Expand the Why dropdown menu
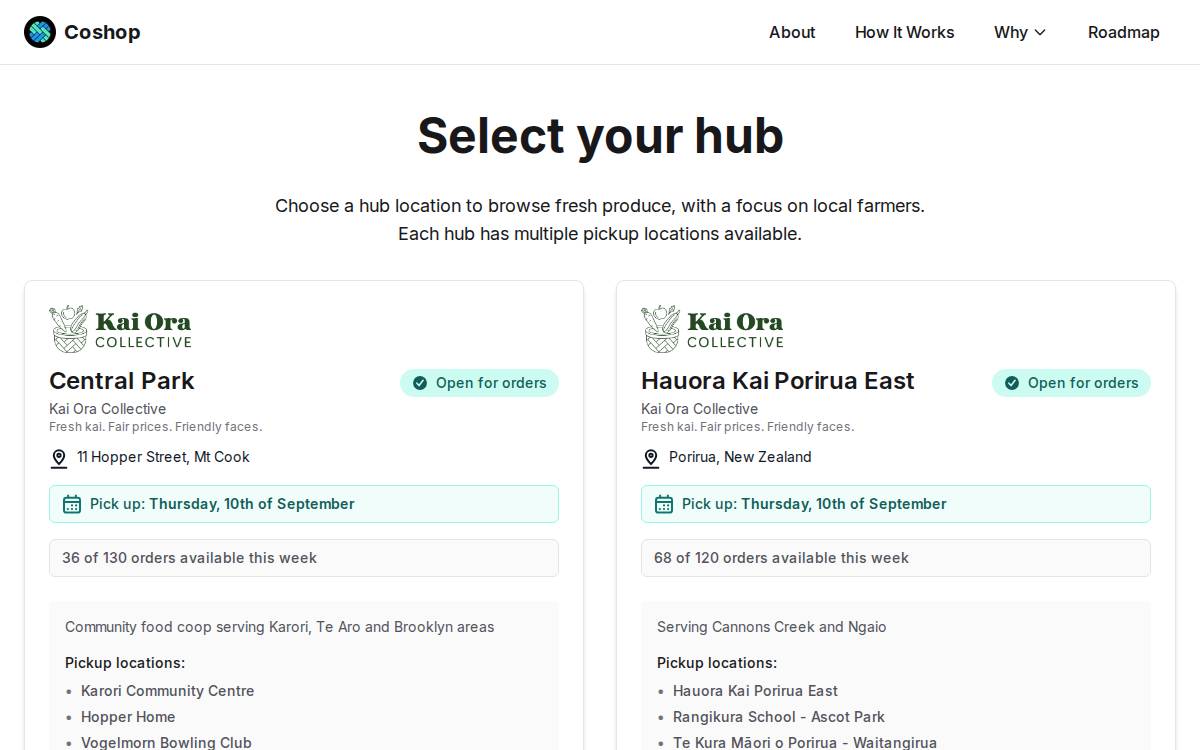Screen dimensions: 1200x750 (x=1020, y=32)
